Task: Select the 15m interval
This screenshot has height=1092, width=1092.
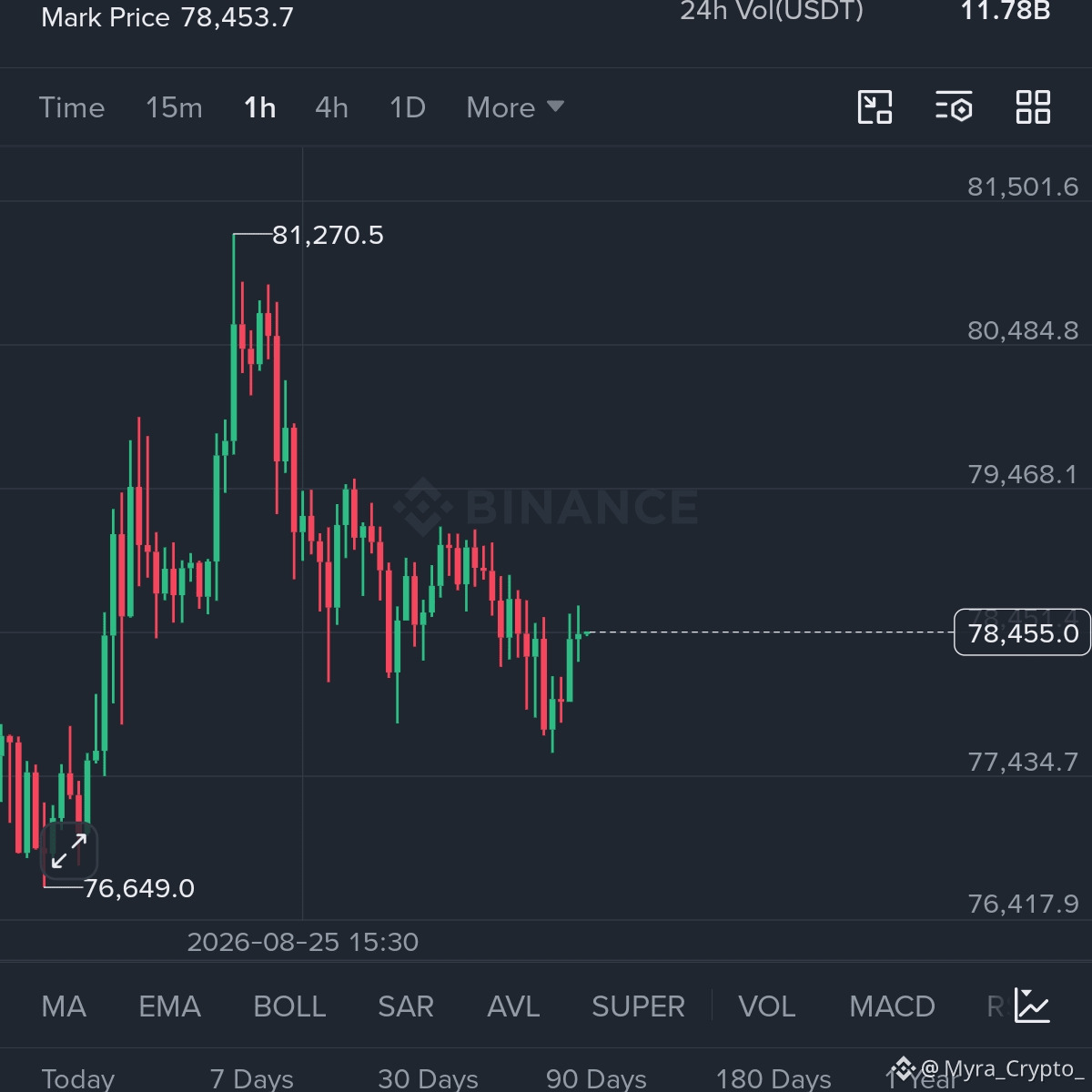Action: click(x=174, y=107)
